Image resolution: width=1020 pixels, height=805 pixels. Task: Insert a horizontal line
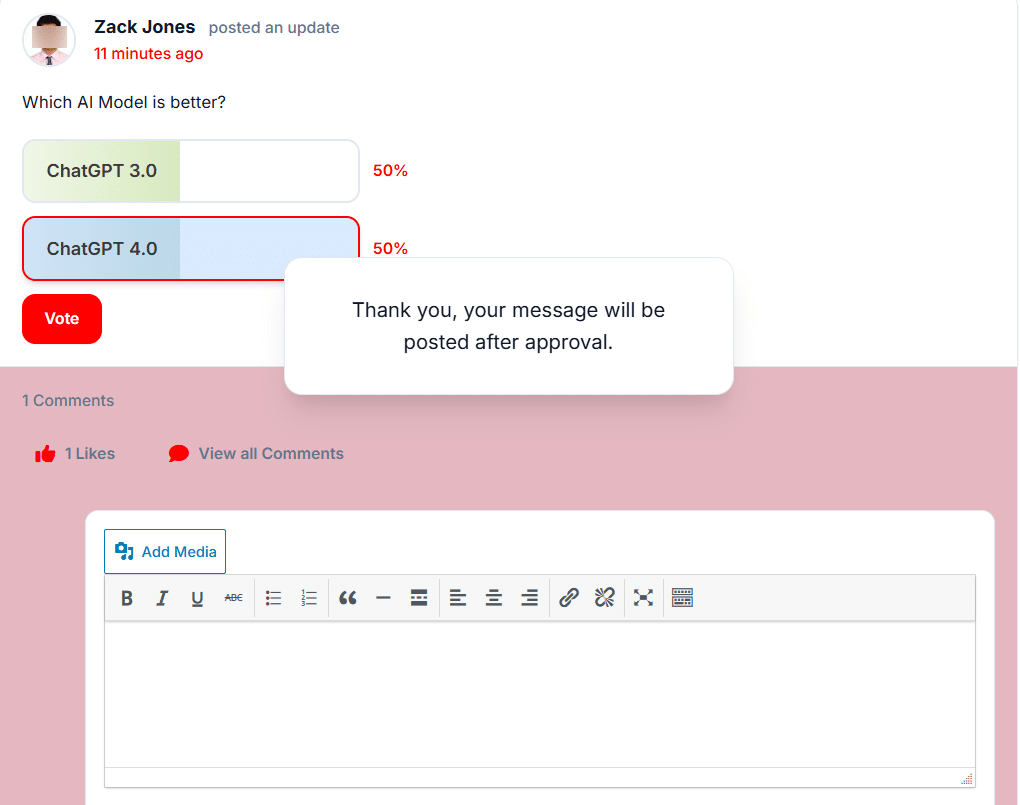(x=384, y=597)
